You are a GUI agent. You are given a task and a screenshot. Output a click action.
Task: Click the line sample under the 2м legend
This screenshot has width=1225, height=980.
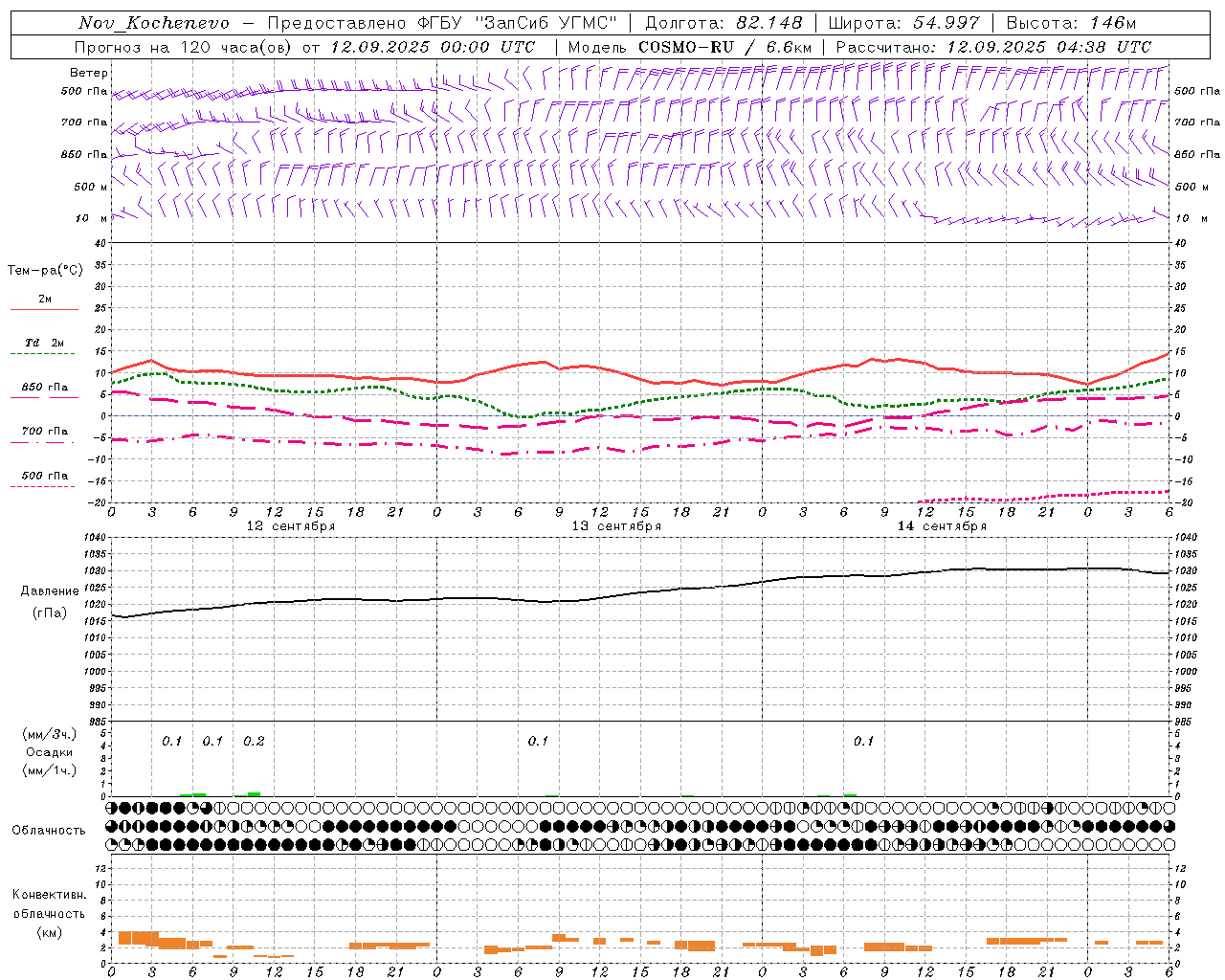click(44, 309)
